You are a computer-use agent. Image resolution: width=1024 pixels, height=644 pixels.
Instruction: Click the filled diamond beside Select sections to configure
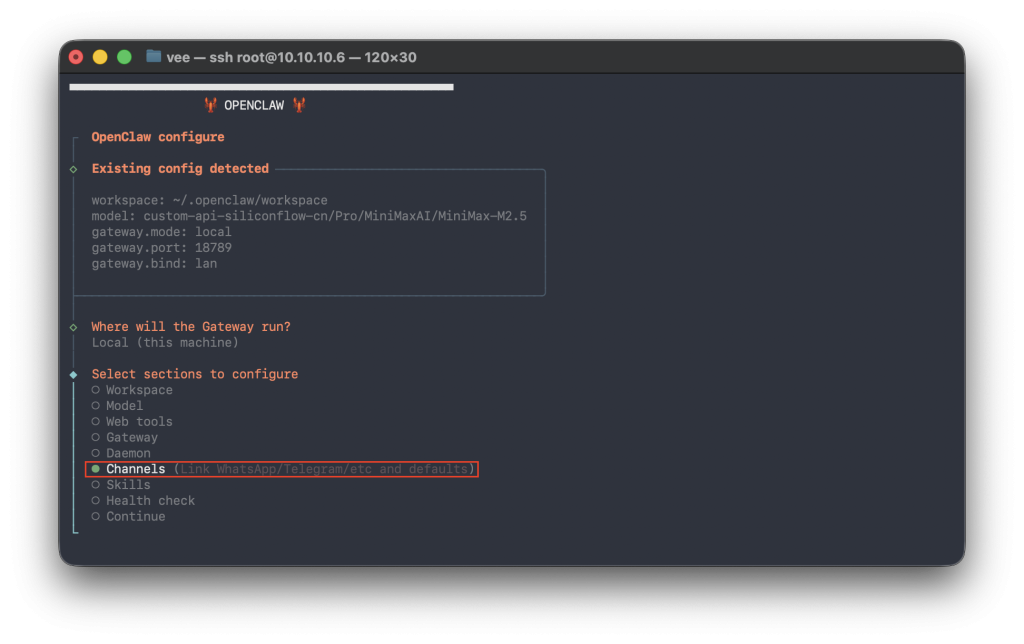click(x=74, y=374)
